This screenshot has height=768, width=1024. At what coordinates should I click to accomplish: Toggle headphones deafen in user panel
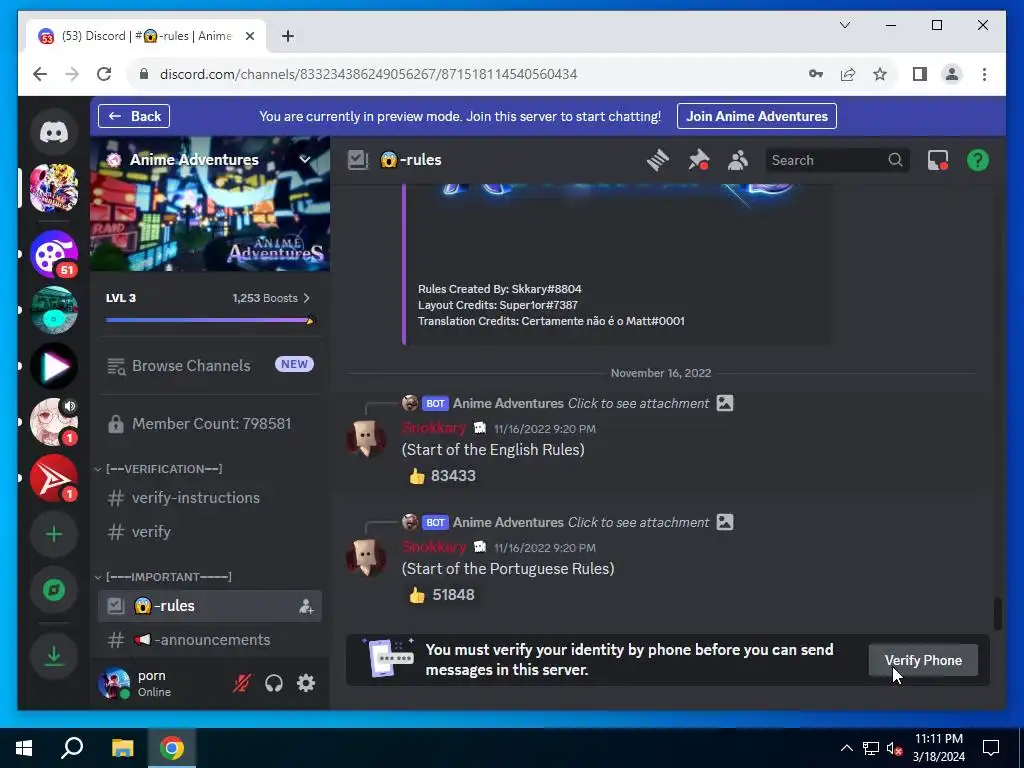(x=274, y=683)
